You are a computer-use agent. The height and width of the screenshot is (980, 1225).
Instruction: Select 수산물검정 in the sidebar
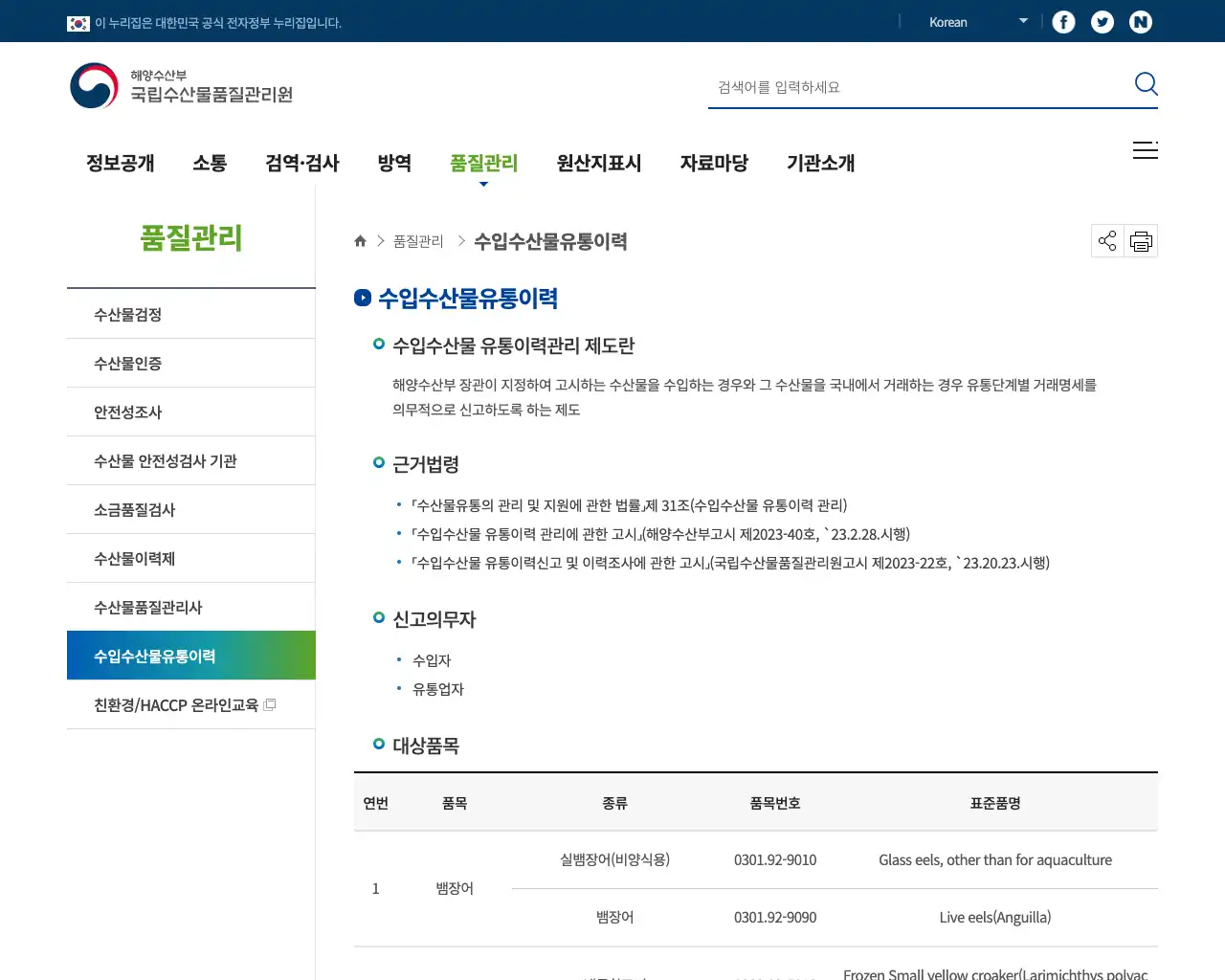click(191, 315)
